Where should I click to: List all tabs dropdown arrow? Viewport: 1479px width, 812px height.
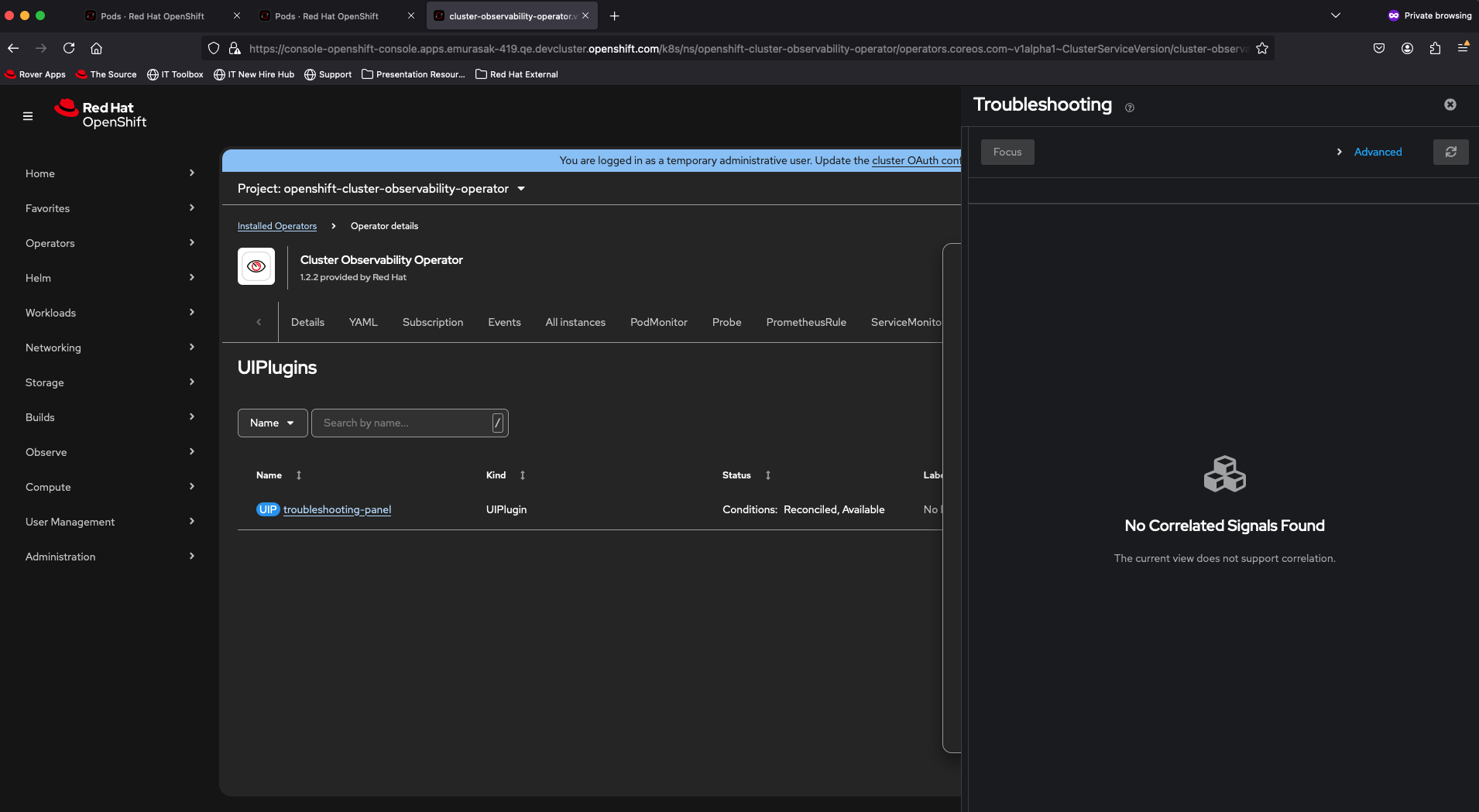click(x=1336, y=15)
